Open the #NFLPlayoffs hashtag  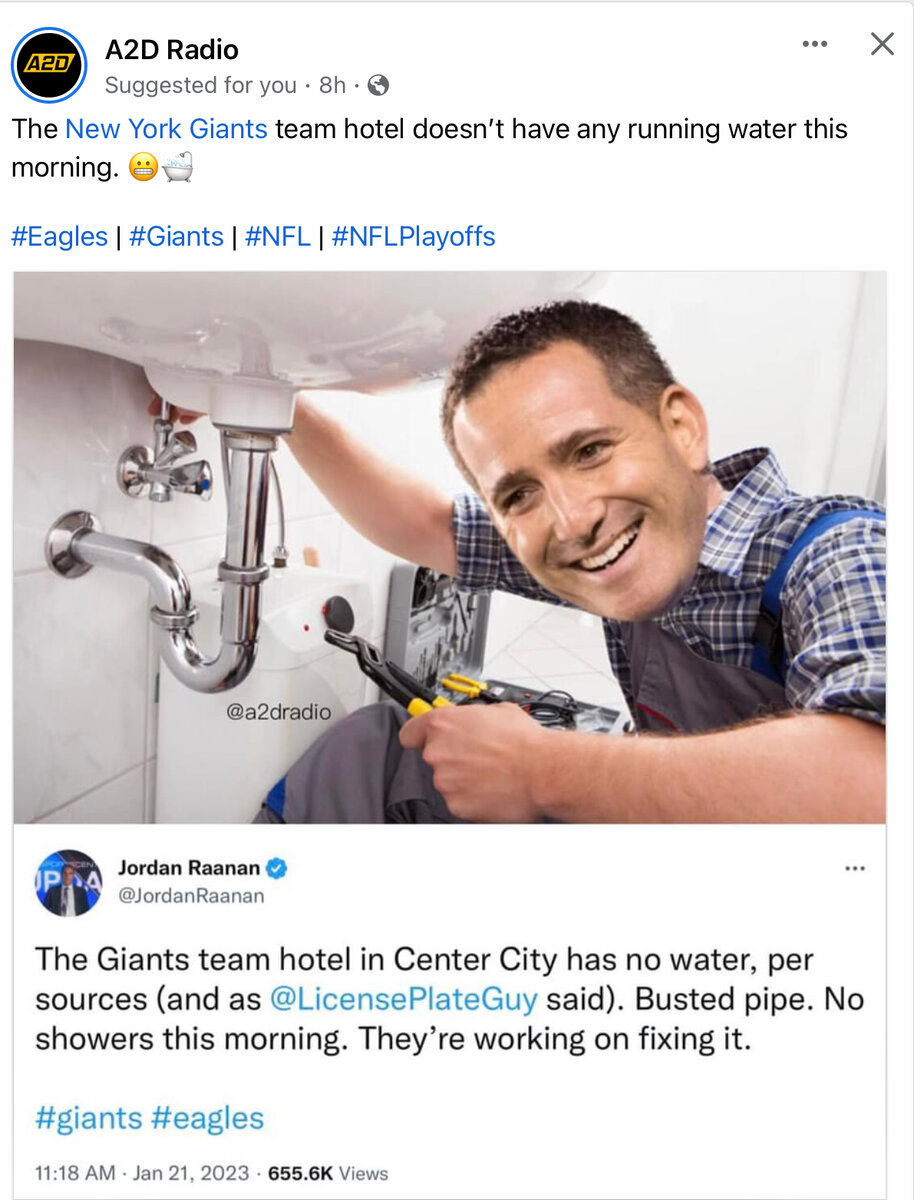[x=413, y=237]
